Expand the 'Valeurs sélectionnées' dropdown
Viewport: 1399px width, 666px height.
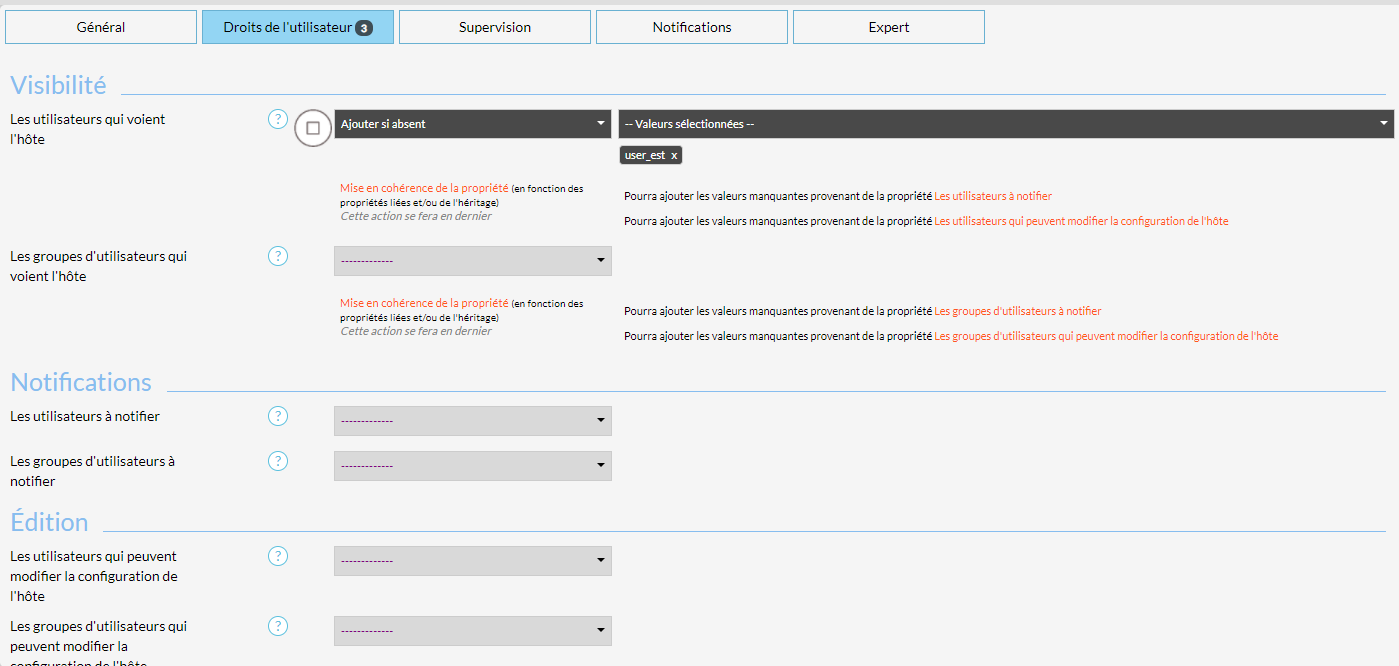pos(1005,124)
